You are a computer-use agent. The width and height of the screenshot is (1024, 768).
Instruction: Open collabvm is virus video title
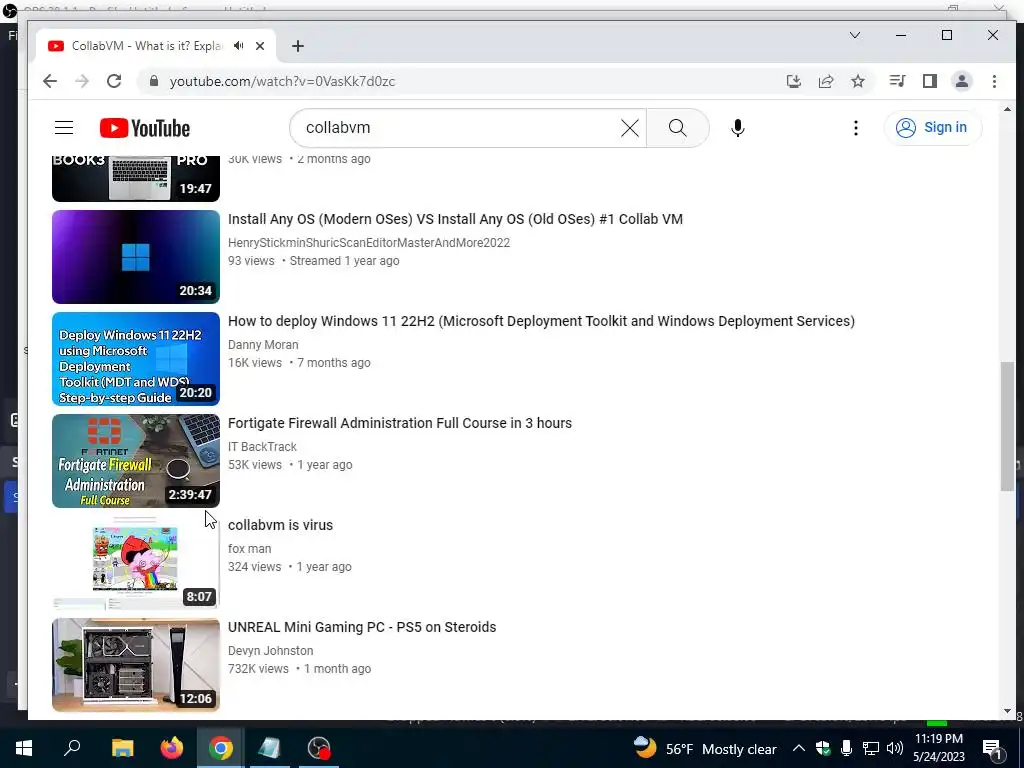point(280,525)
